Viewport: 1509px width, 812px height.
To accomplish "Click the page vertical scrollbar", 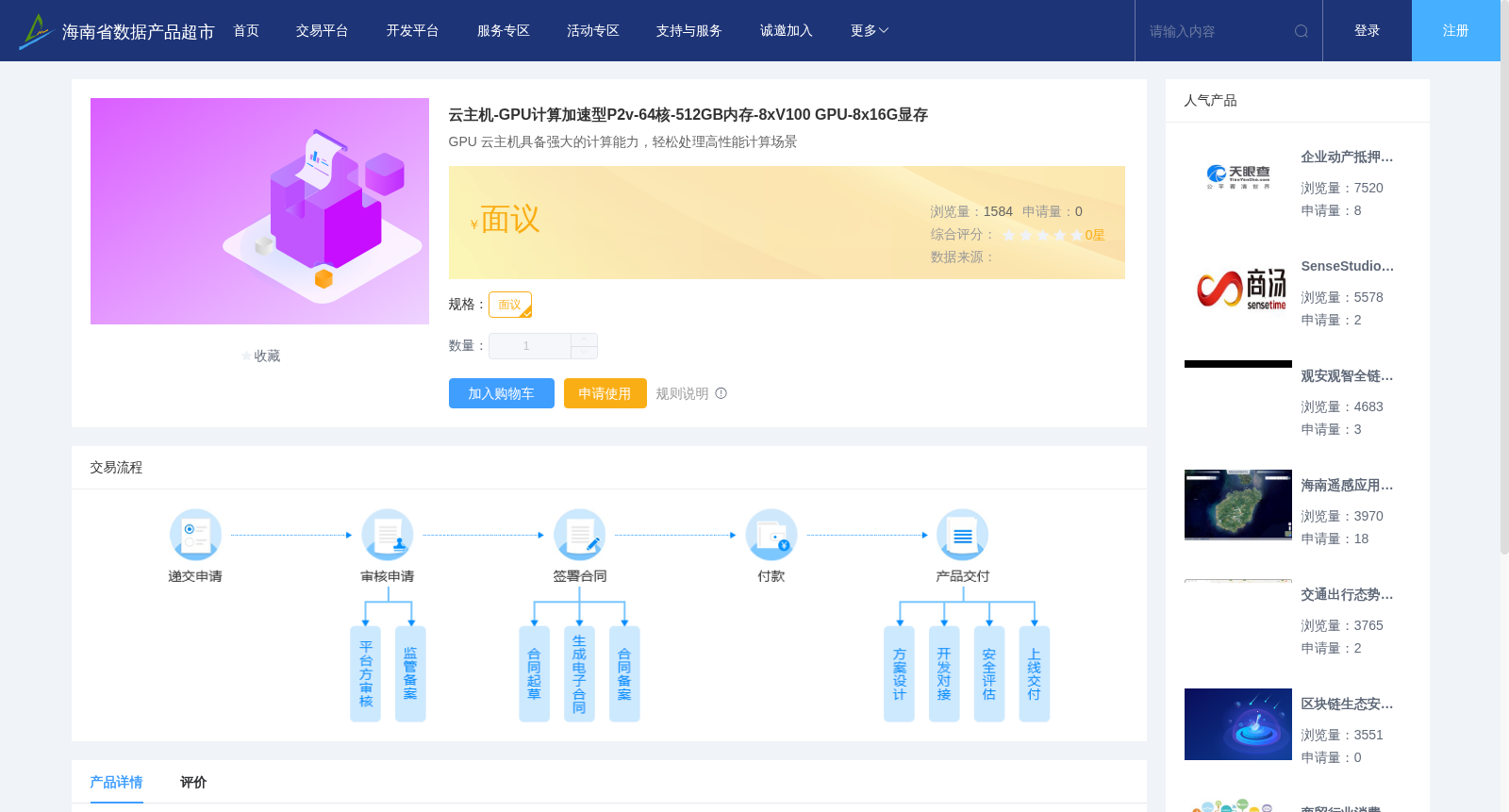I will point(1504,277).
